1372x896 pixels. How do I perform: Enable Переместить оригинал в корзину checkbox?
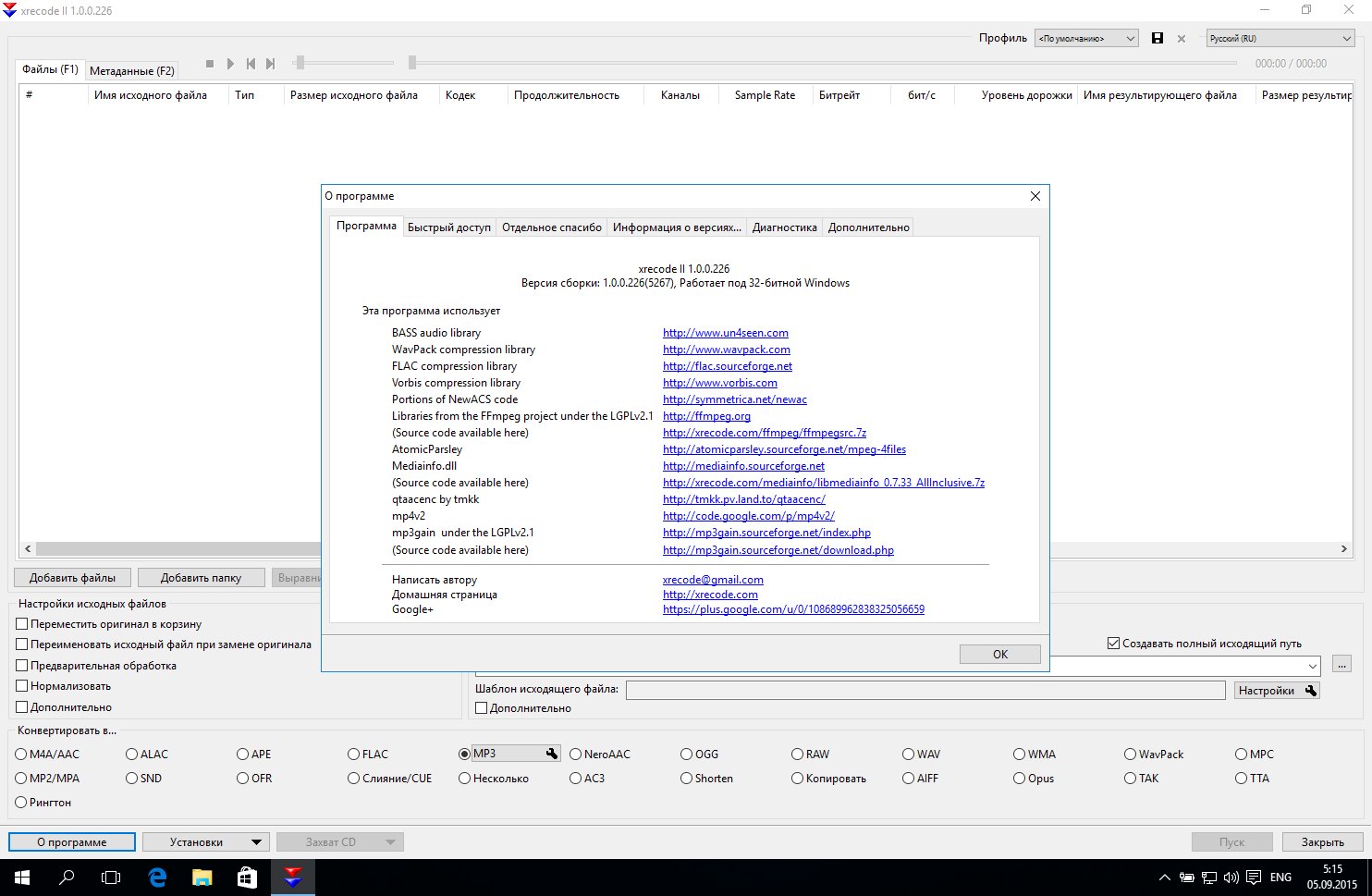point(22,624)
